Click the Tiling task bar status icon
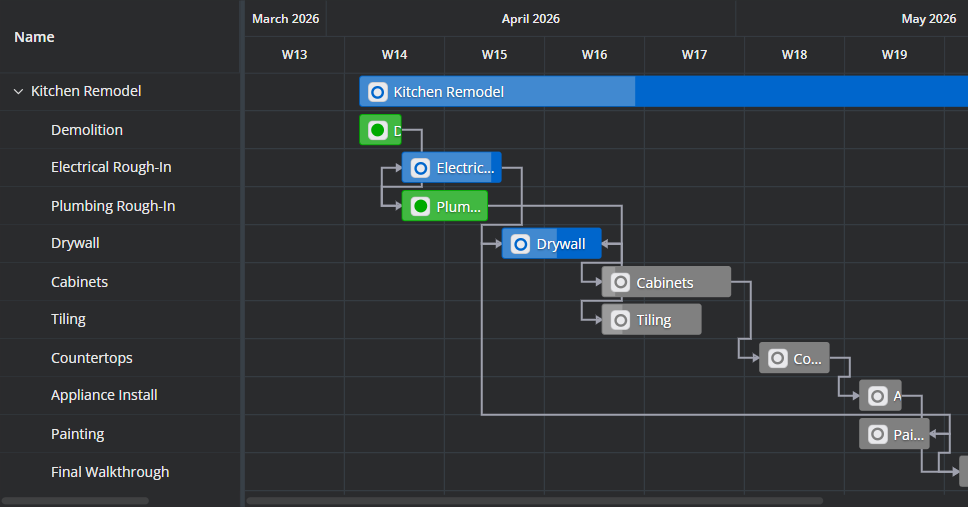Image resolution: width=968 pixels, height=507 pixels. point(620,320)
